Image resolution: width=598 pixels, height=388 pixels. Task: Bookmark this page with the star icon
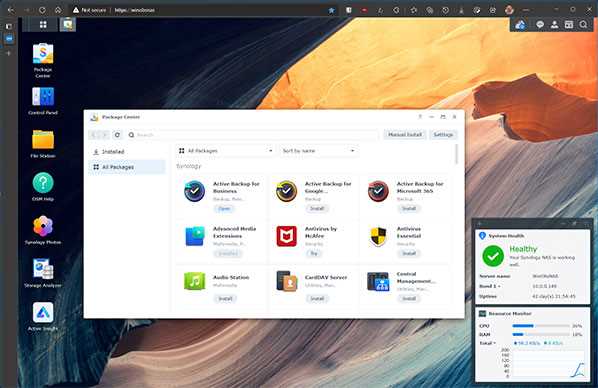pos(331,10)
